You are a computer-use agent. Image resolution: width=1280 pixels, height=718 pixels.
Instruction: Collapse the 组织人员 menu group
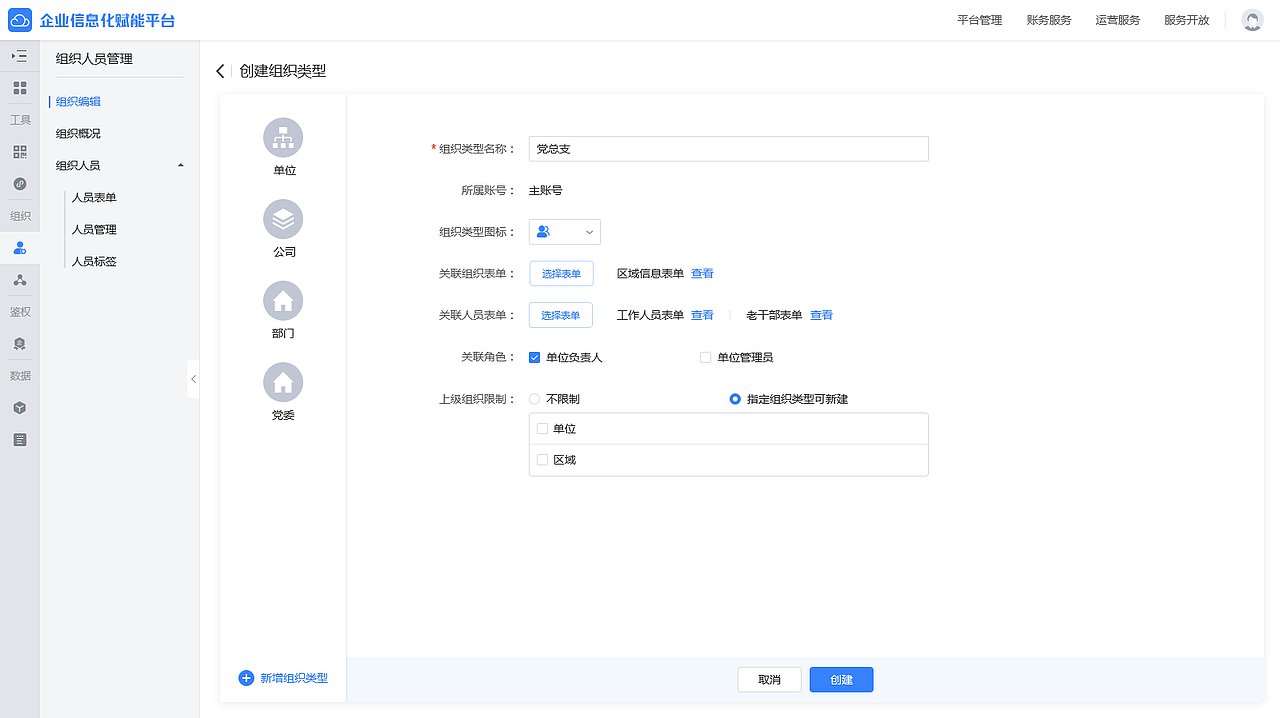[180, 165]
